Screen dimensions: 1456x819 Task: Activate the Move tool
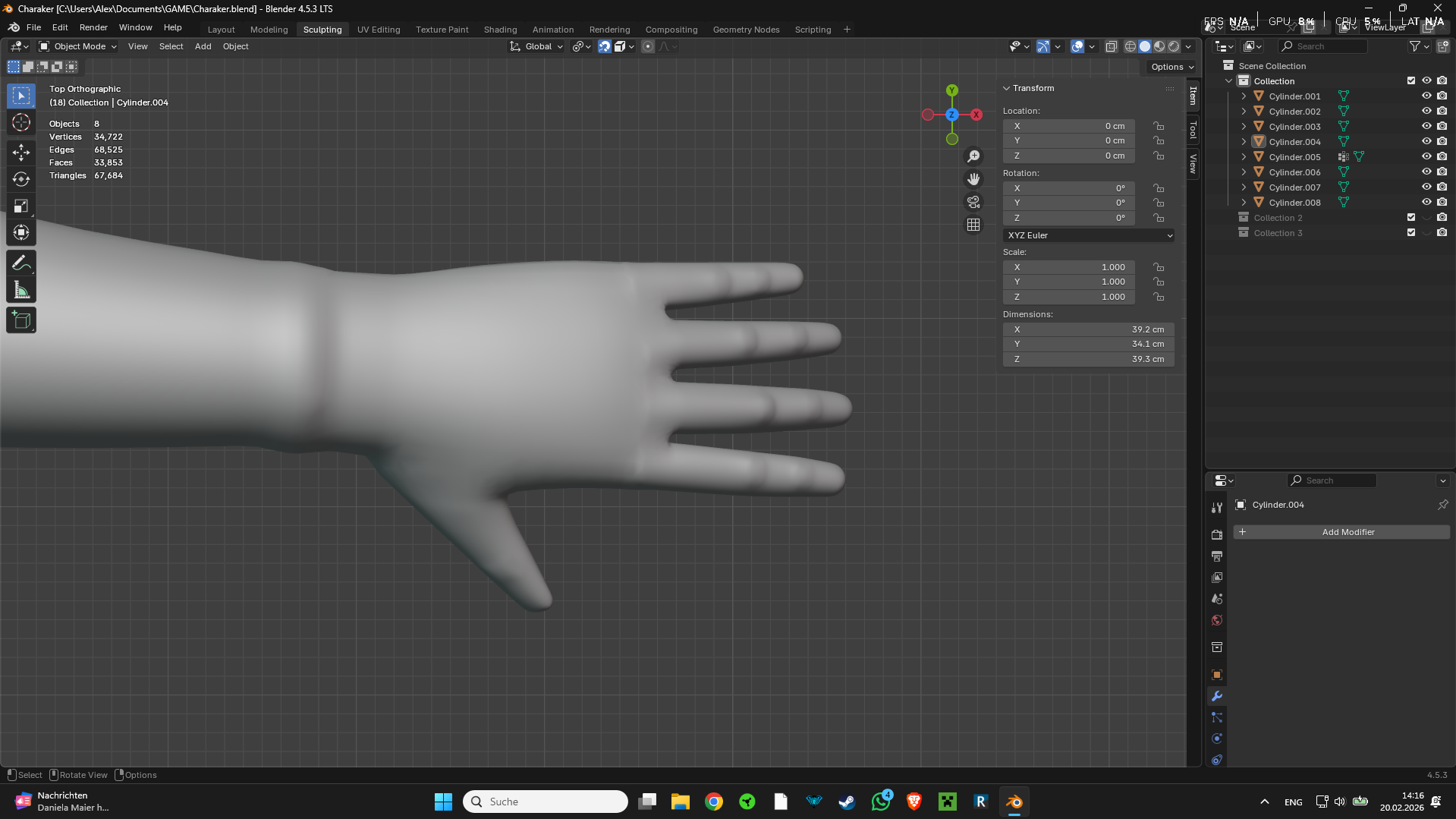21,153
